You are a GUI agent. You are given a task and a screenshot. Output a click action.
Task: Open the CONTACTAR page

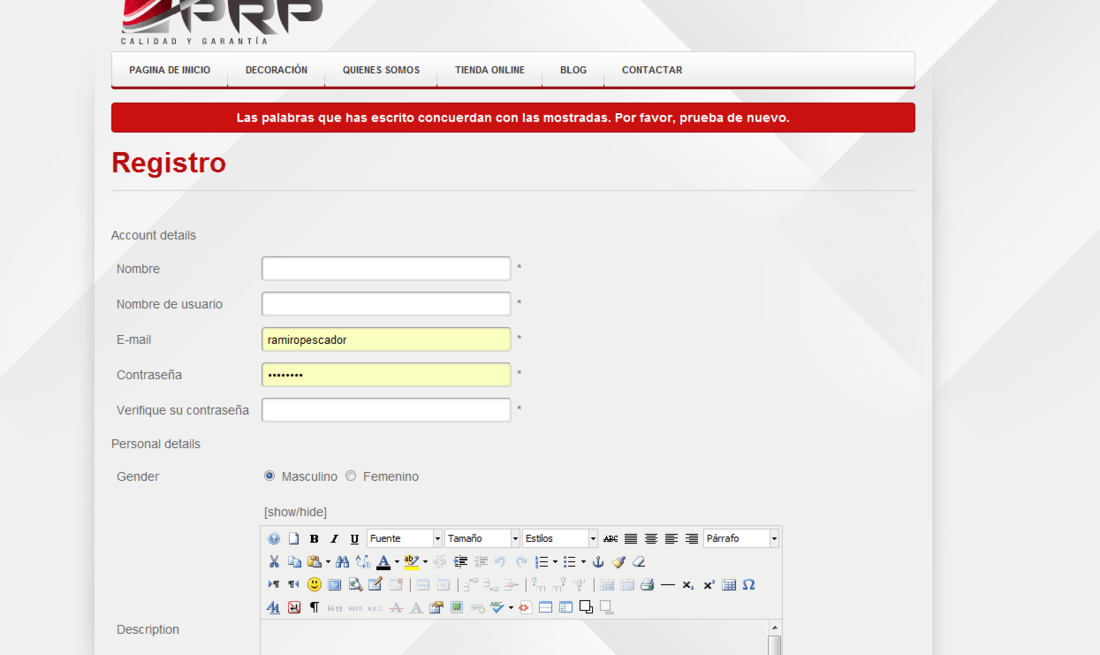click(x=652, y=70)
